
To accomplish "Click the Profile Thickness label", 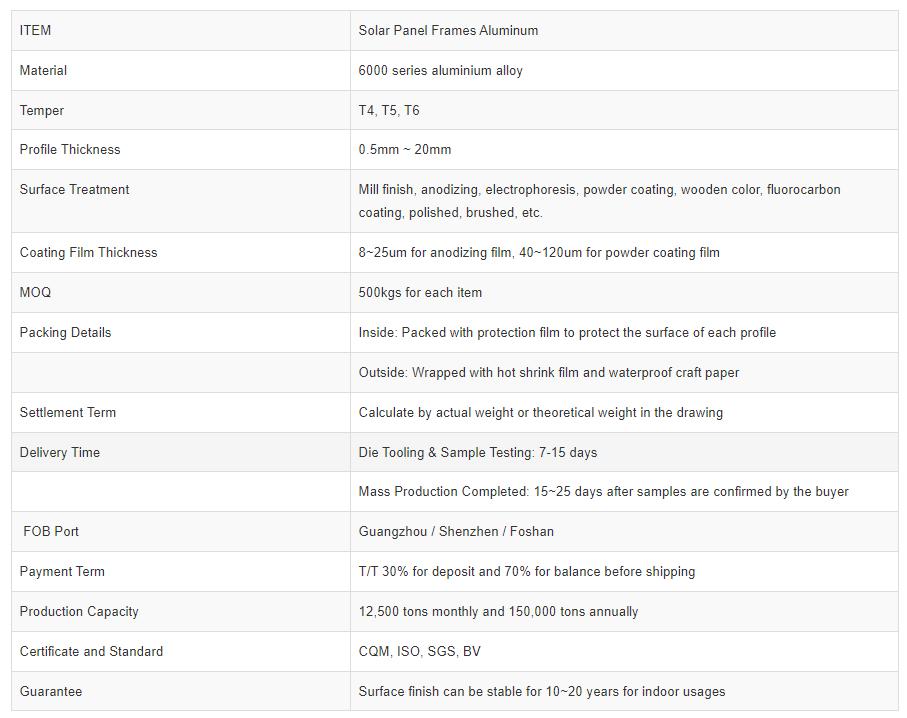I will tap(70, 150).
